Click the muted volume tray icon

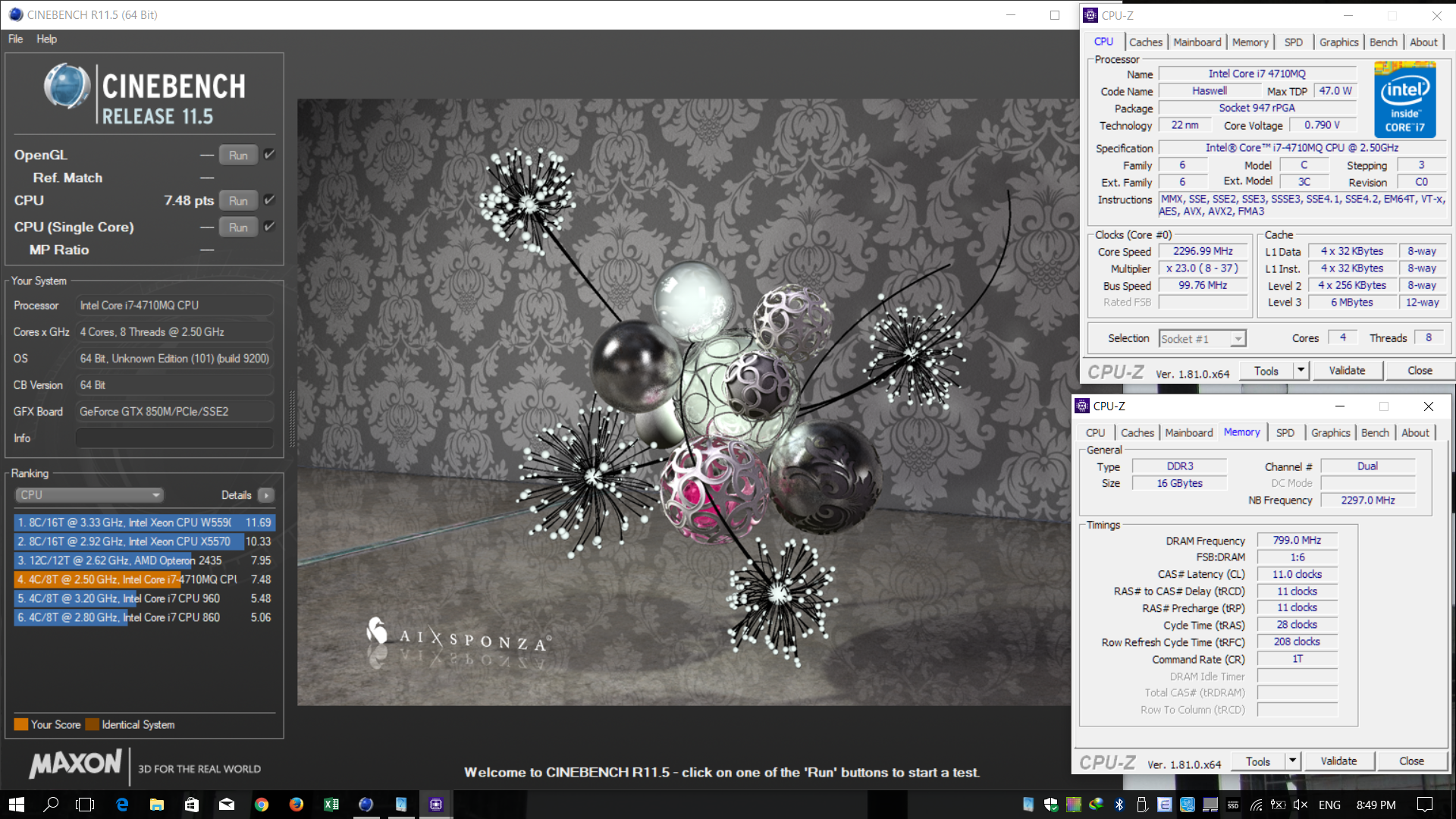[1300, 805]
